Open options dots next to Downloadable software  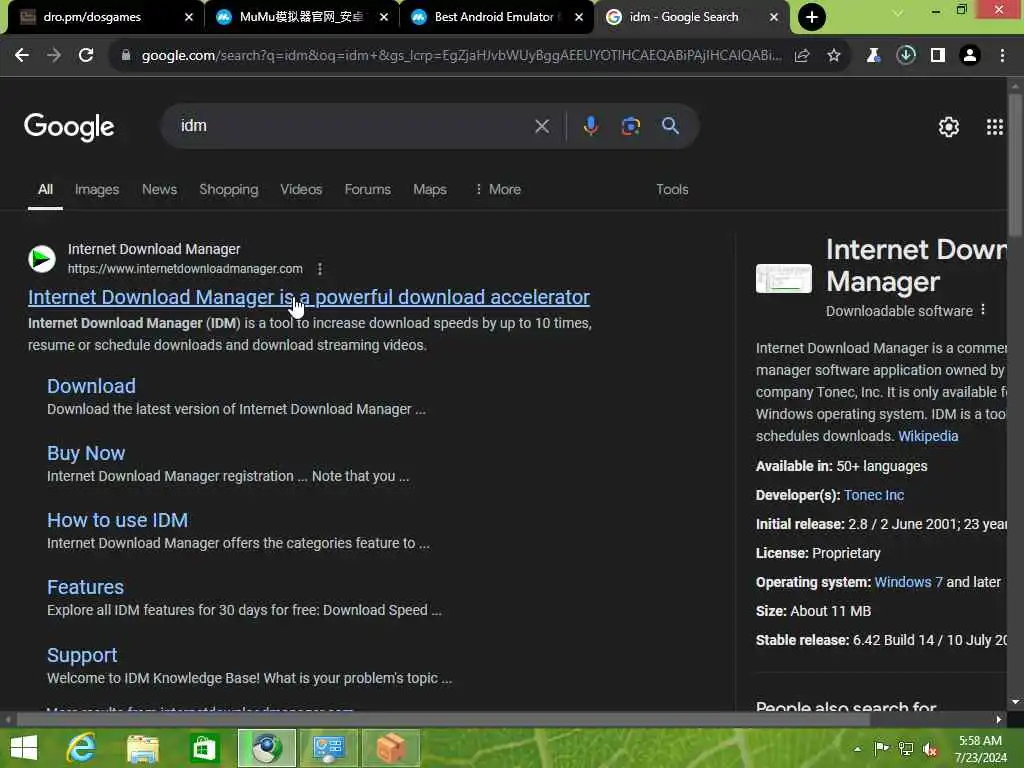[983, 310]
